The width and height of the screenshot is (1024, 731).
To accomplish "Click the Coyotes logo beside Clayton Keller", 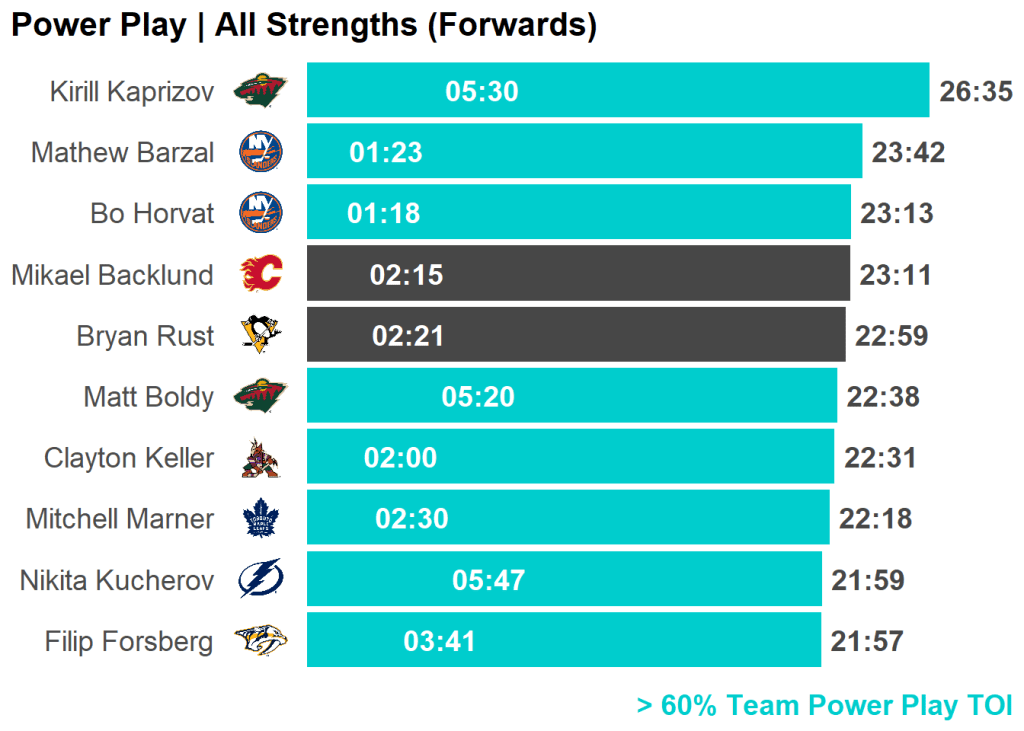I will tap(260, 458).
